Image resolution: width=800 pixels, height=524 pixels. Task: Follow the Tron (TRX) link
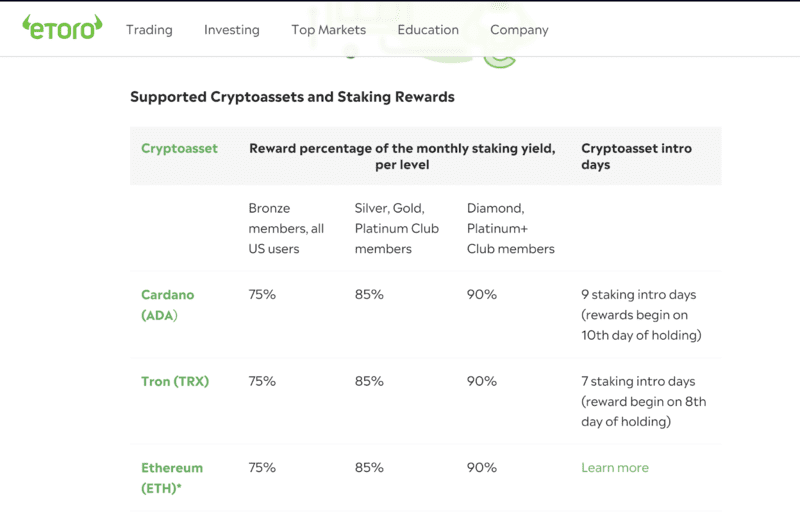[175, 381]
